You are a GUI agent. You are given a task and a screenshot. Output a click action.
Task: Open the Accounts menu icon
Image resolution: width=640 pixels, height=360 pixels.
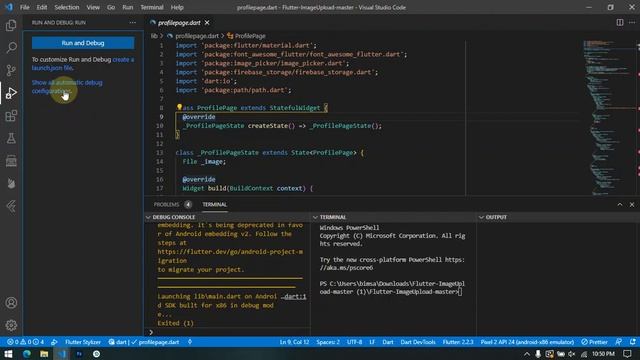[x=11, y=303]
